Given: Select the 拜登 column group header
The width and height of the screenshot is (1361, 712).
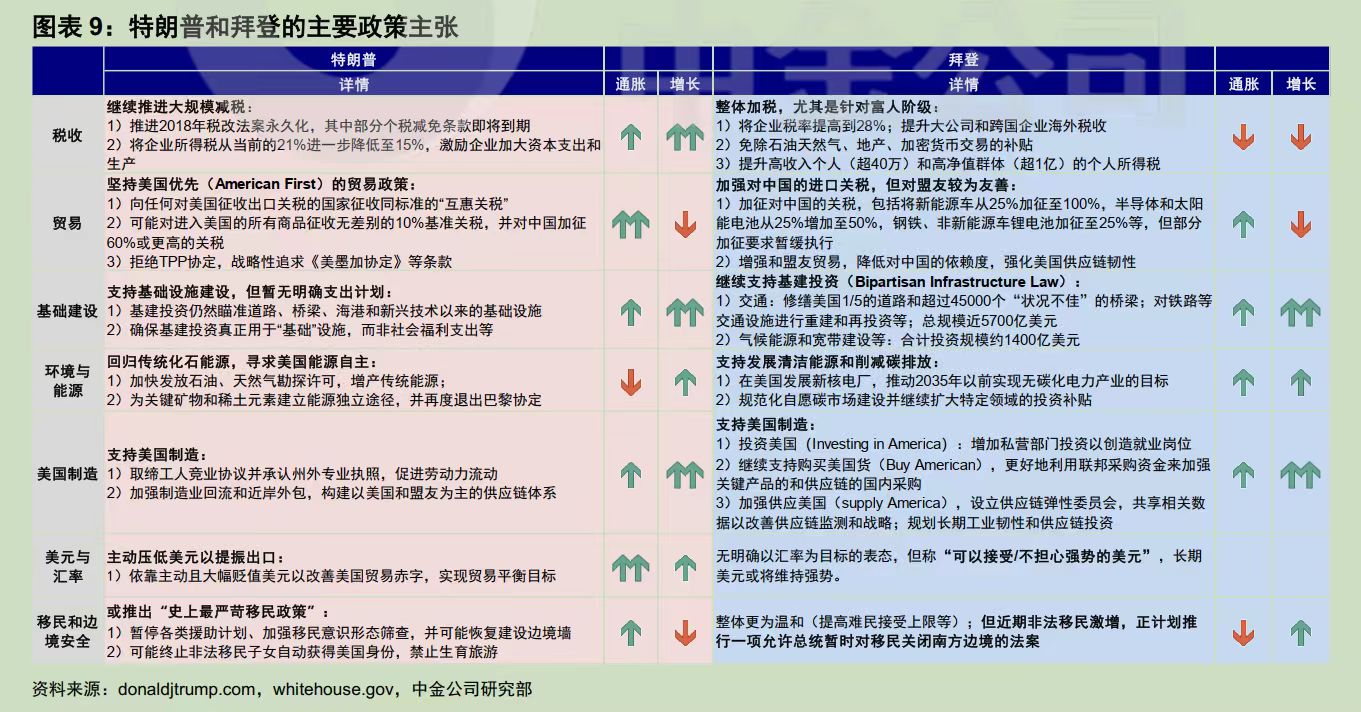Looking at the screenshot, I should (x=963, y=59).
